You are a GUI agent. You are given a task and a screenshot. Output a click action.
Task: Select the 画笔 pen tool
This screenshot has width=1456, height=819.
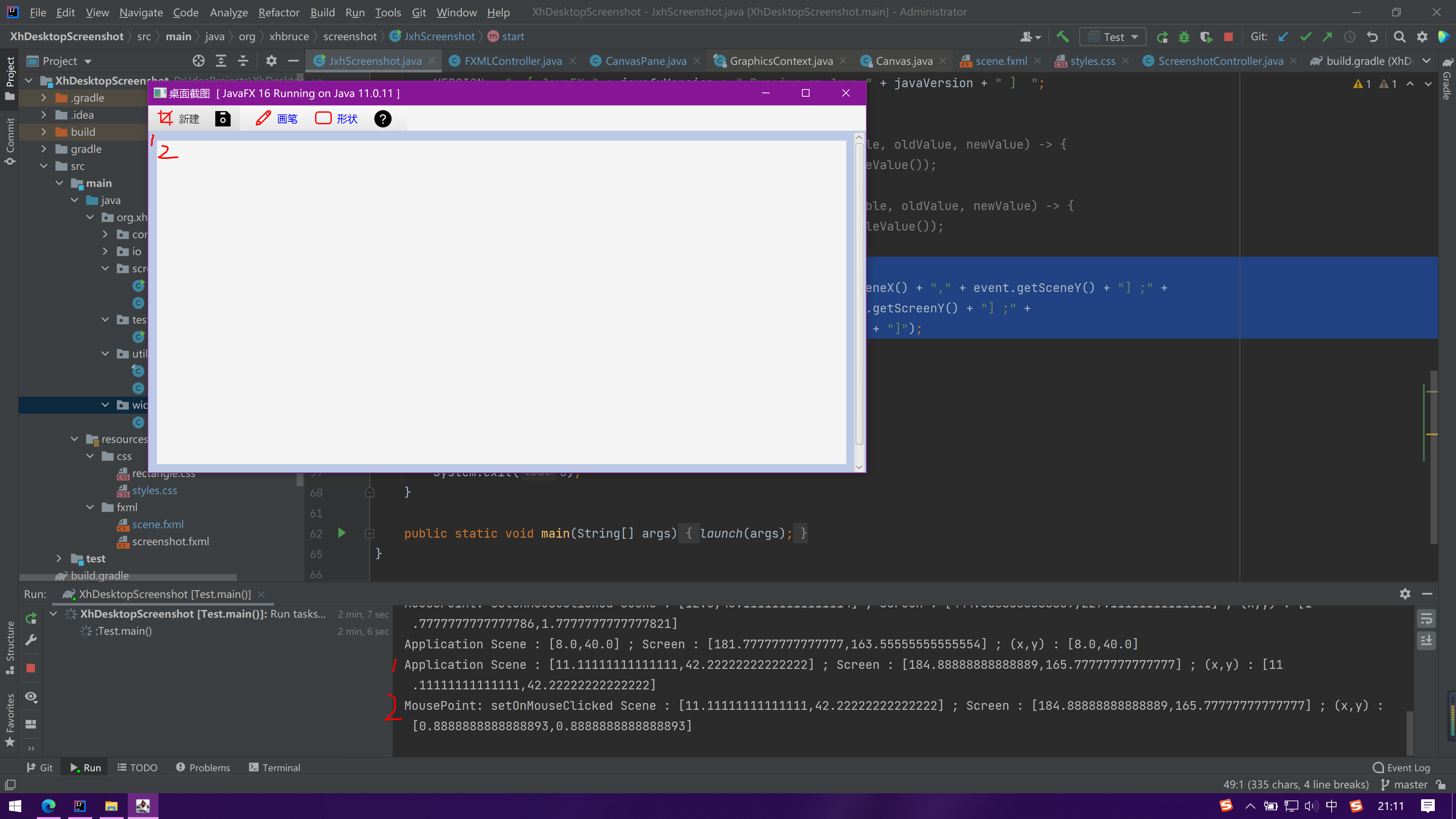coord(276,119)
